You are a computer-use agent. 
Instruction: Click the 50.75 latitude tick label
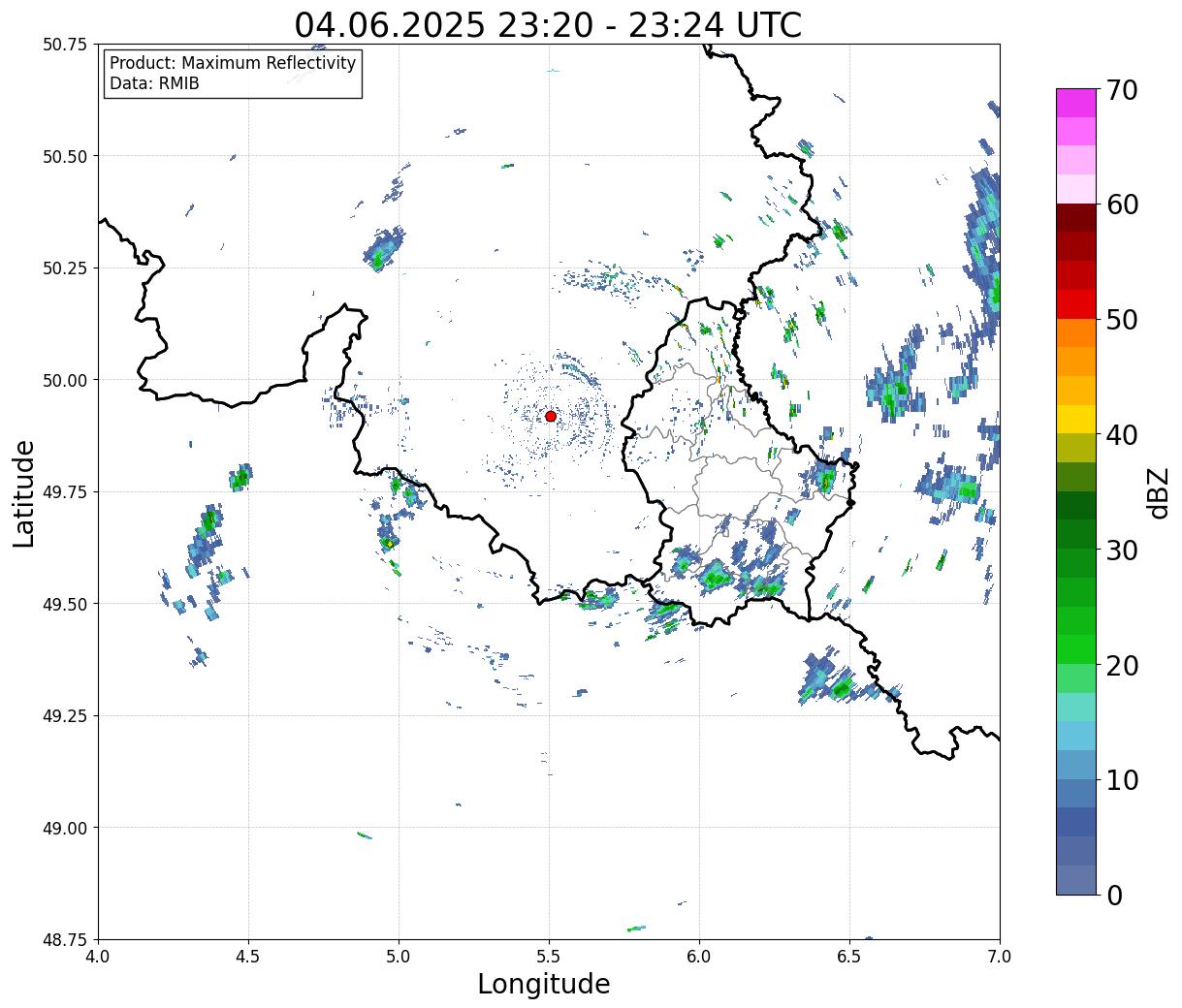pos(65,45)
